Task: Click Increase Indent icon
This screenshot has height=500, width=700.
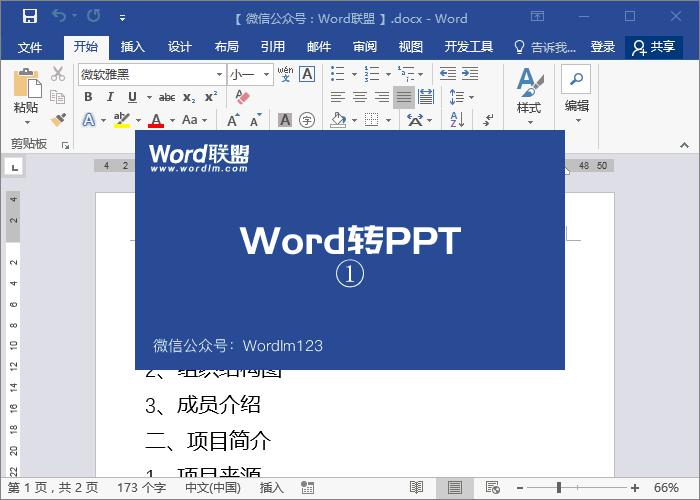Action: tap(470, 74)
